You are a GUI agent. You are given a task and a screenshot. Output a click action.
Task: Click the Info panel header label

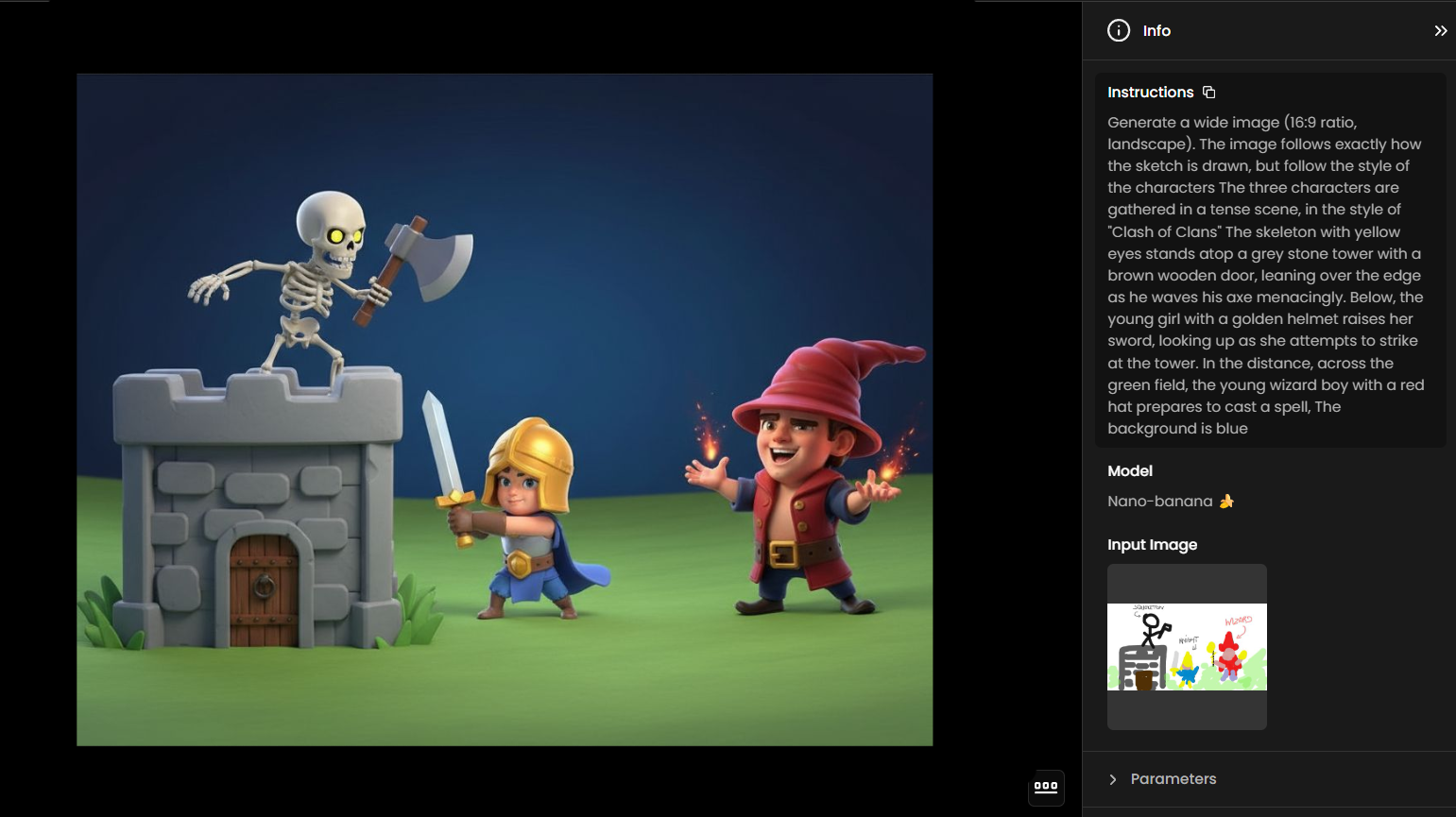click(x=1156, y=31)
